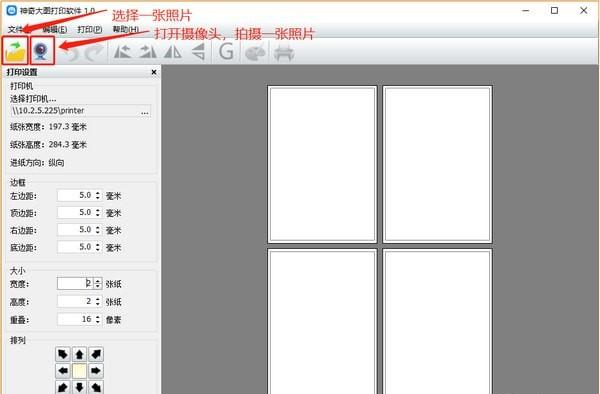Screen dimensions: 600x394
Task: Click the up arrow in the 排列 grid
Action: [79, 354]
